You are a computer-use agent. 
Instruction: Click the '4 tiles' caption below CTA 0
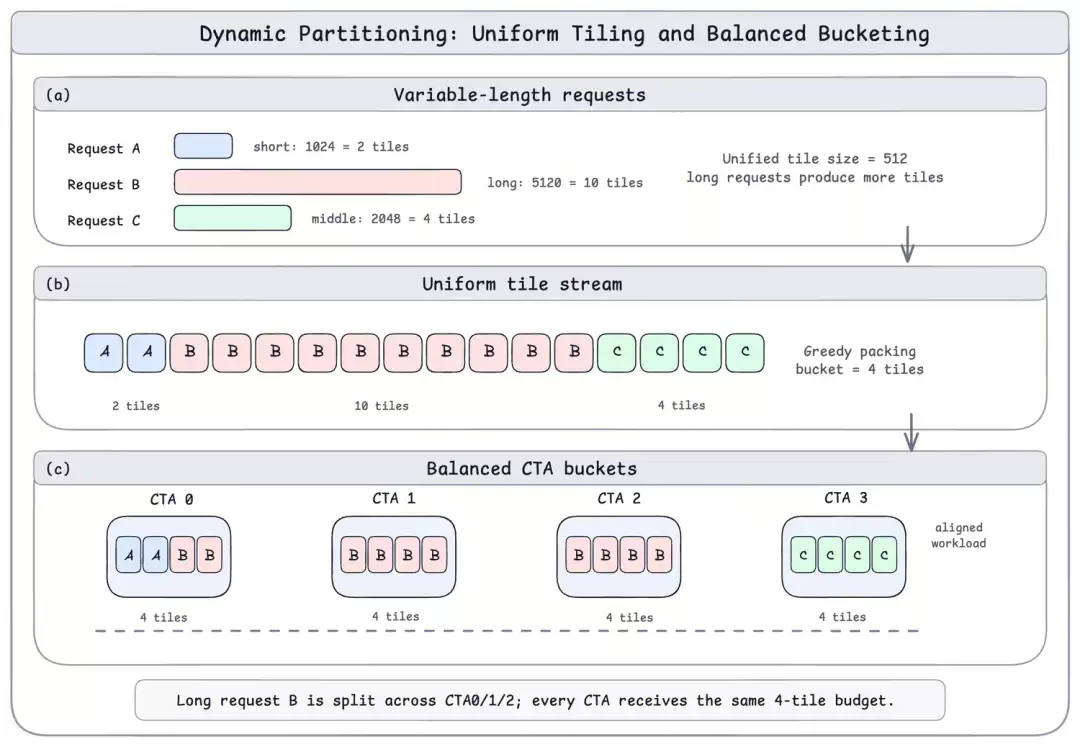tap(164, 618)
